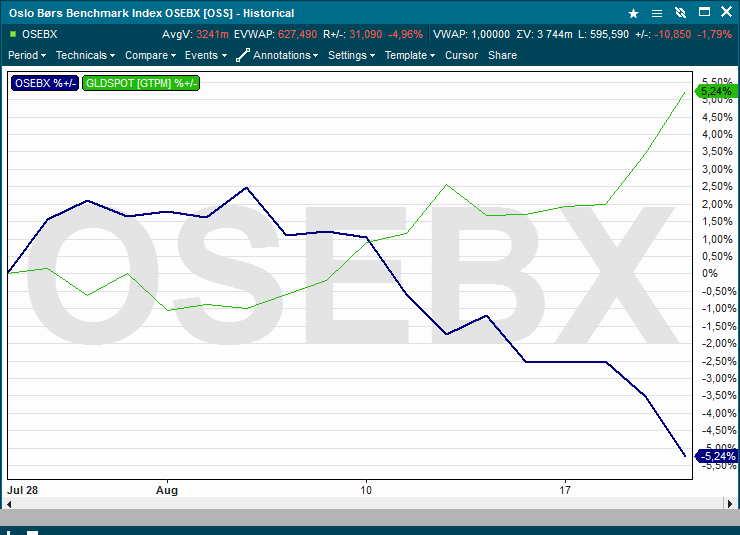Viewport: 740px width, 535px height.
Task: Click the ΣV value 3 744m
Action: point(555,34)
